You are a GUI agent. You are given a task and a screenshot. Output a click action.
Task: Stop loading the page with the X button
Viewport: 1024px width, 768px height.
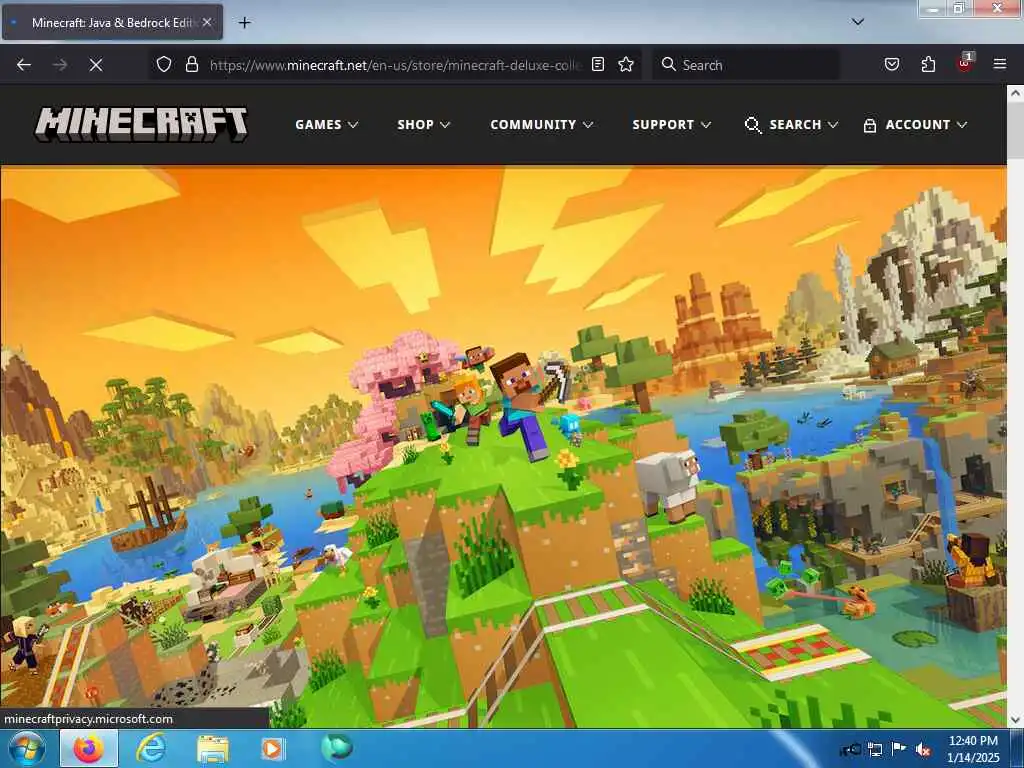[95, 65]
